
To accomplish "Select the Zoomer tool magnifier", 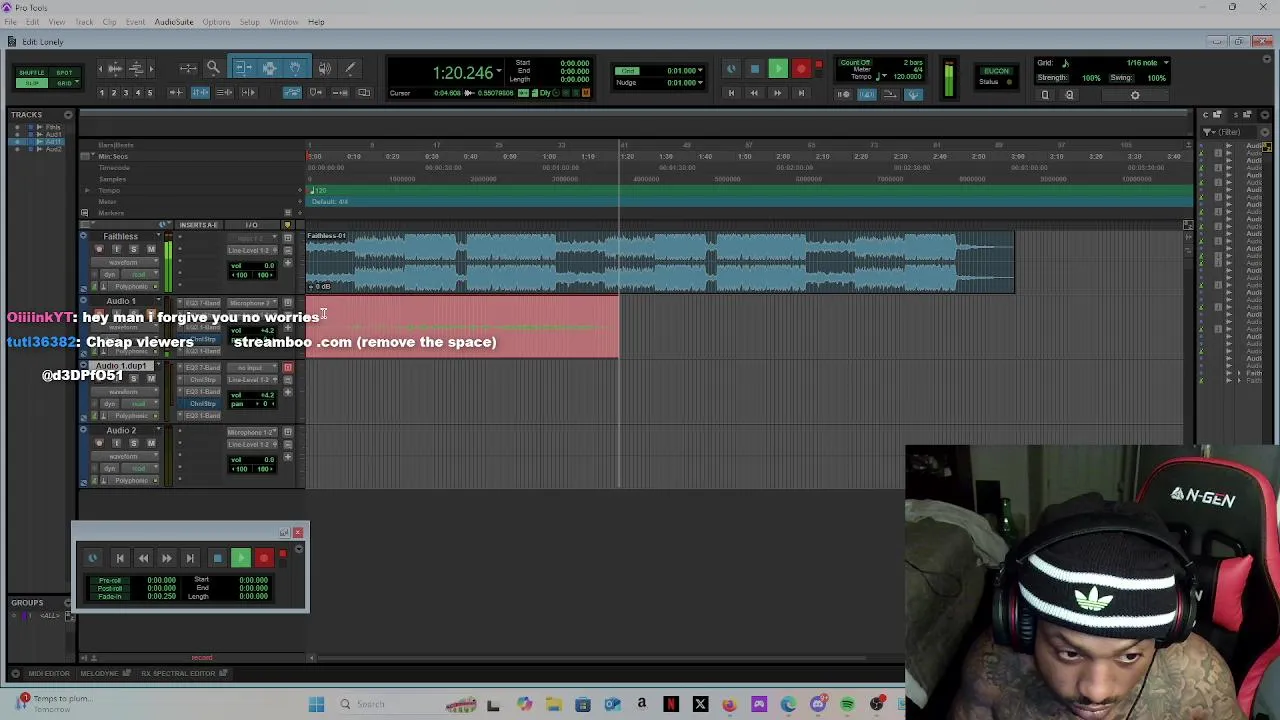I will (x=213, y=68).
